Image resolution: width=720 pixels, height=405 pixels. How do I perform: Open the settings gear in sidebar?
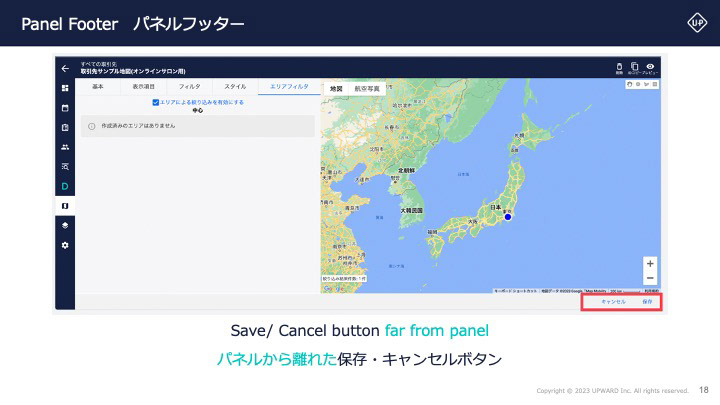point(65,245)
